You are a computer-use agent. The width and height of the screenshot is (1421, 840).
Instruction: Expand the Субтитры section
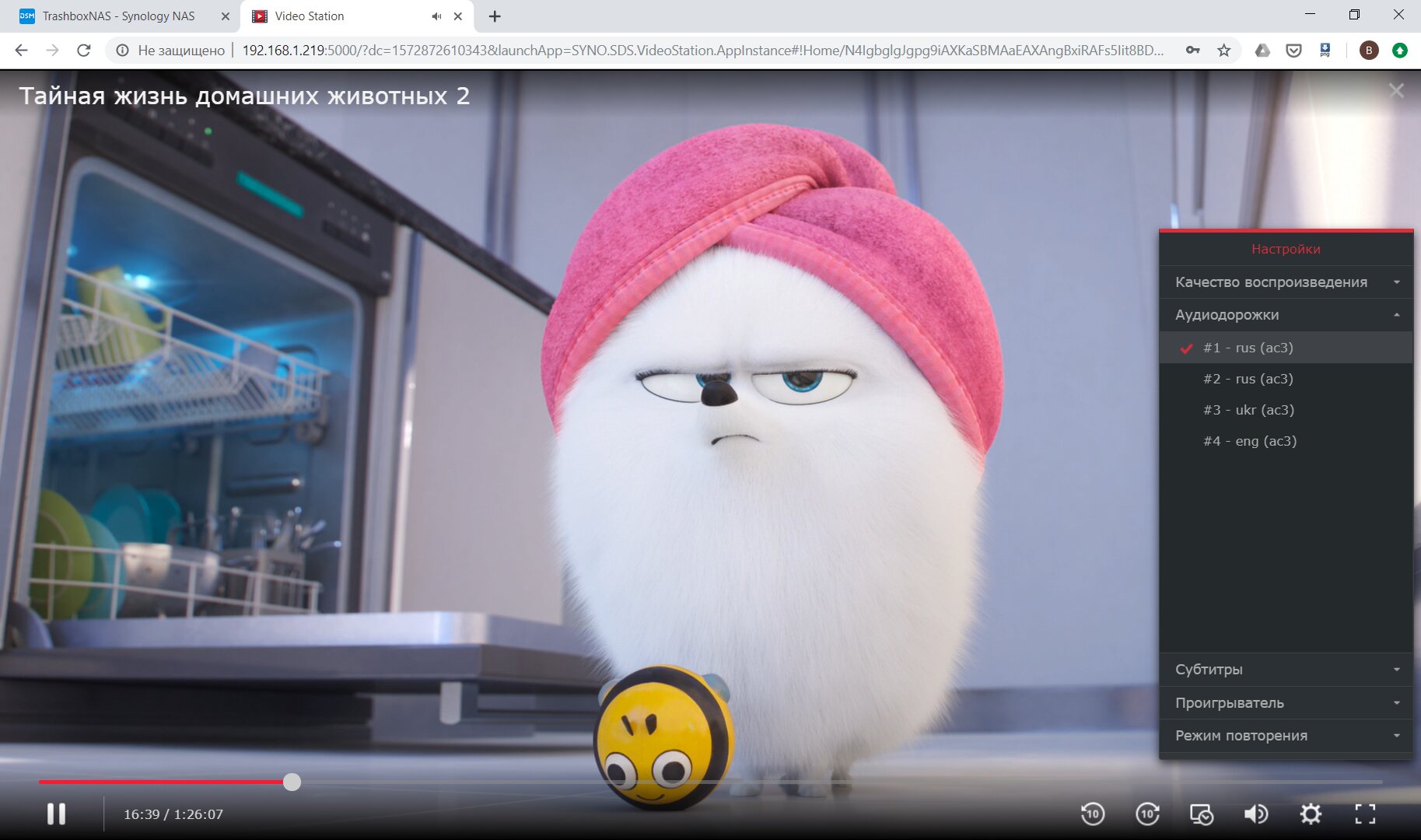[x=1286, y=669]
